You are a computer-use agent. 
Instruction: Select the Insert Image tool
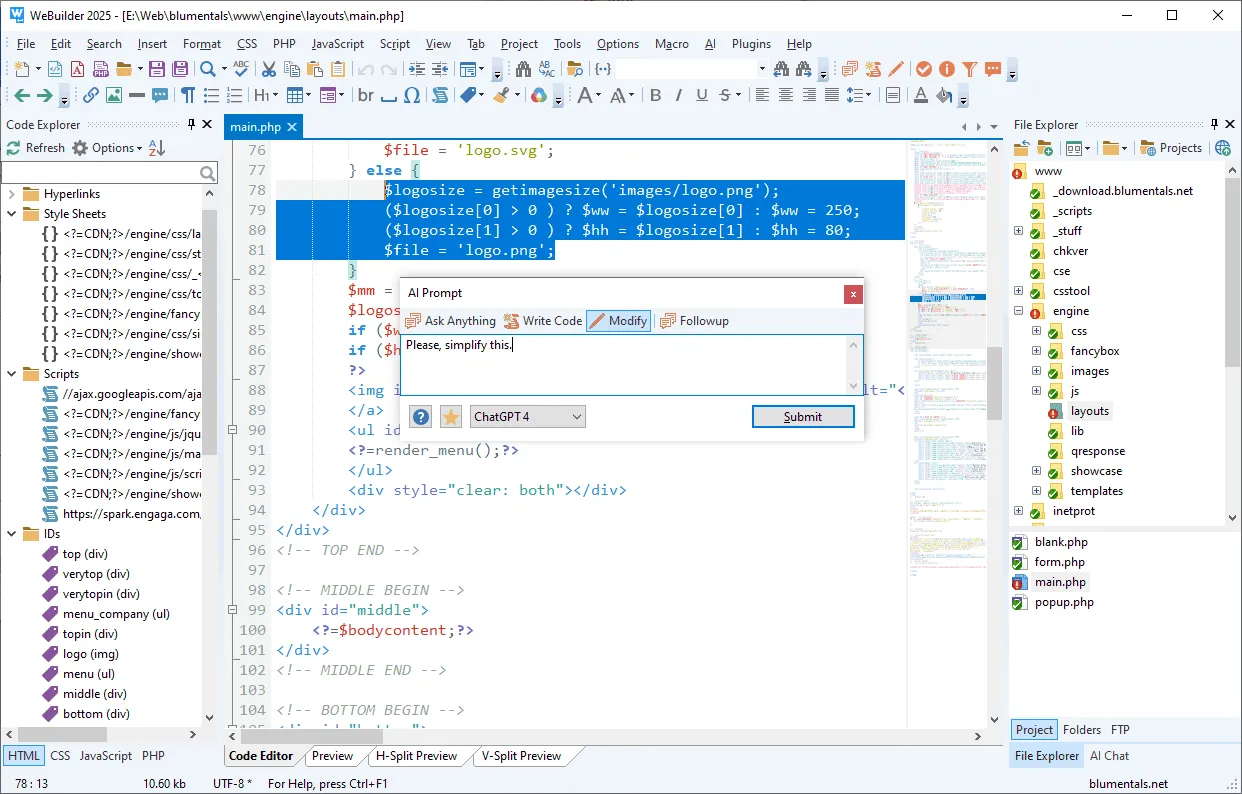click(113, 95)
